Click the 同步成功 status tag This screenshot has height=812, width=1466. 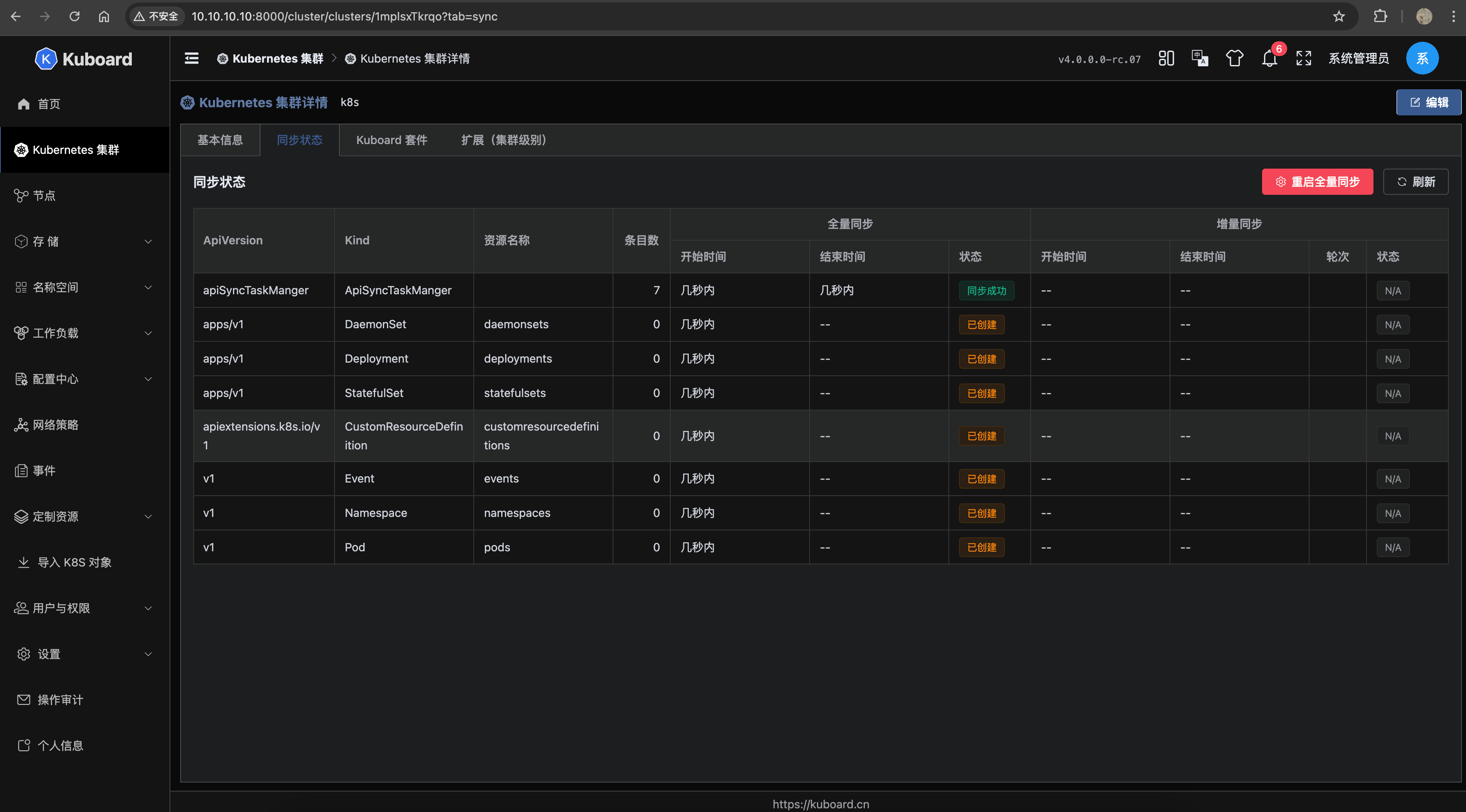[x=986, y=291]
